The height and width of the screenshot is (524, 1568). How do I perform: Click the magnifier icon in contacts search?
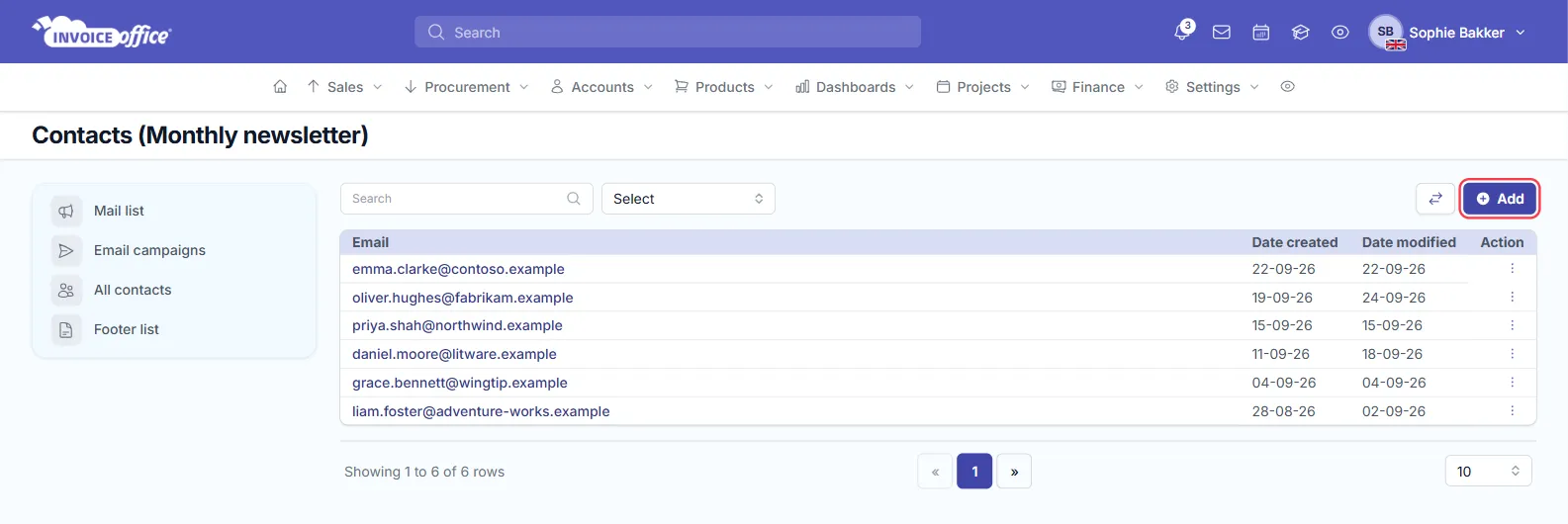click(x=574, y=199)
